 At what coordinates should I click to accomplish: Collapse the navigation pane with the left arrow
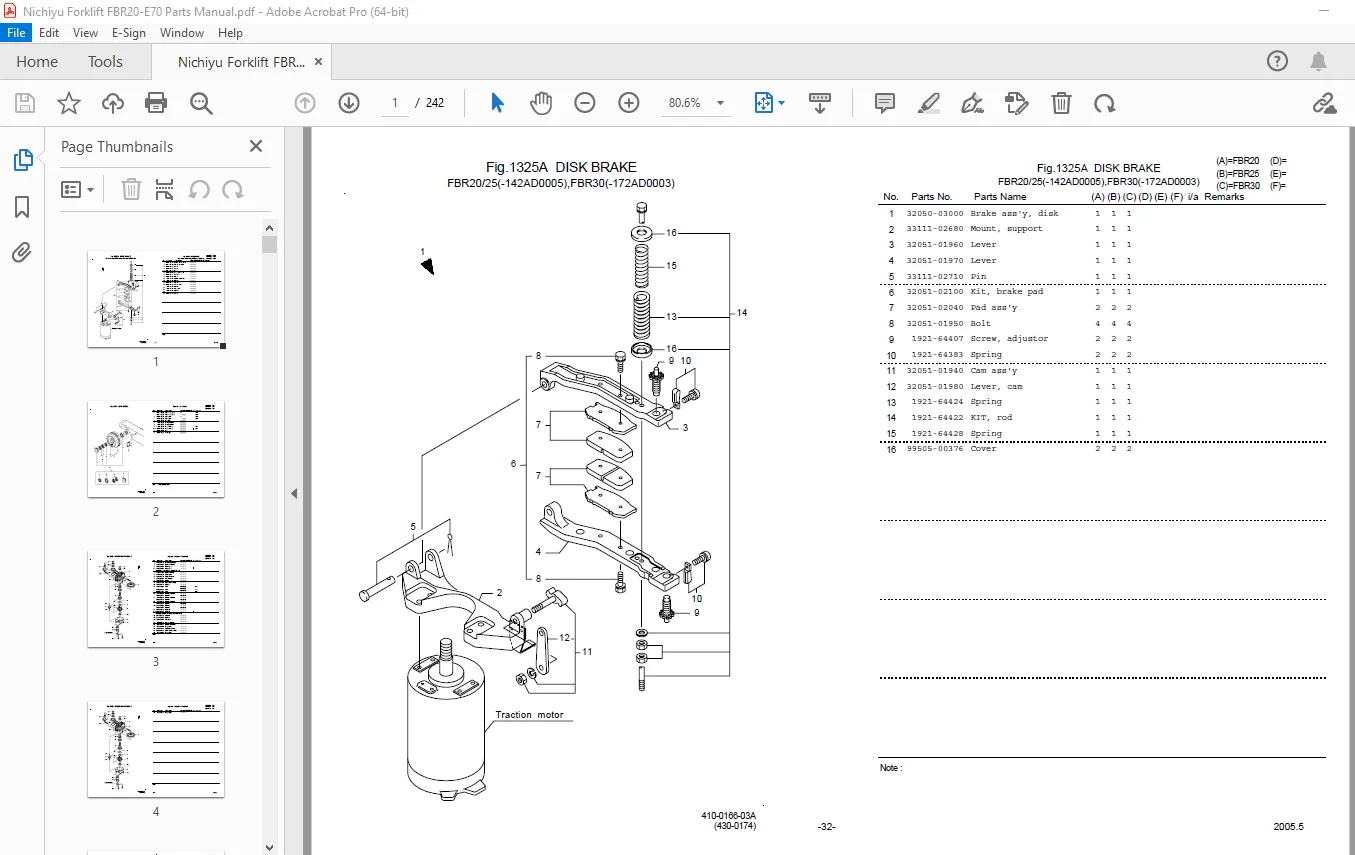click(295, 493)
